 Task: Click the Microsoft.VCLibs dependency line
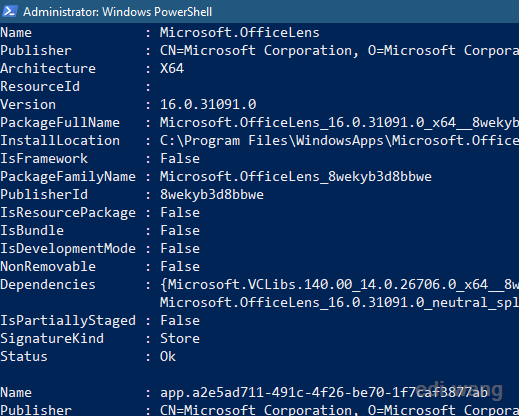pyautogui.click(x=339, y=285)
